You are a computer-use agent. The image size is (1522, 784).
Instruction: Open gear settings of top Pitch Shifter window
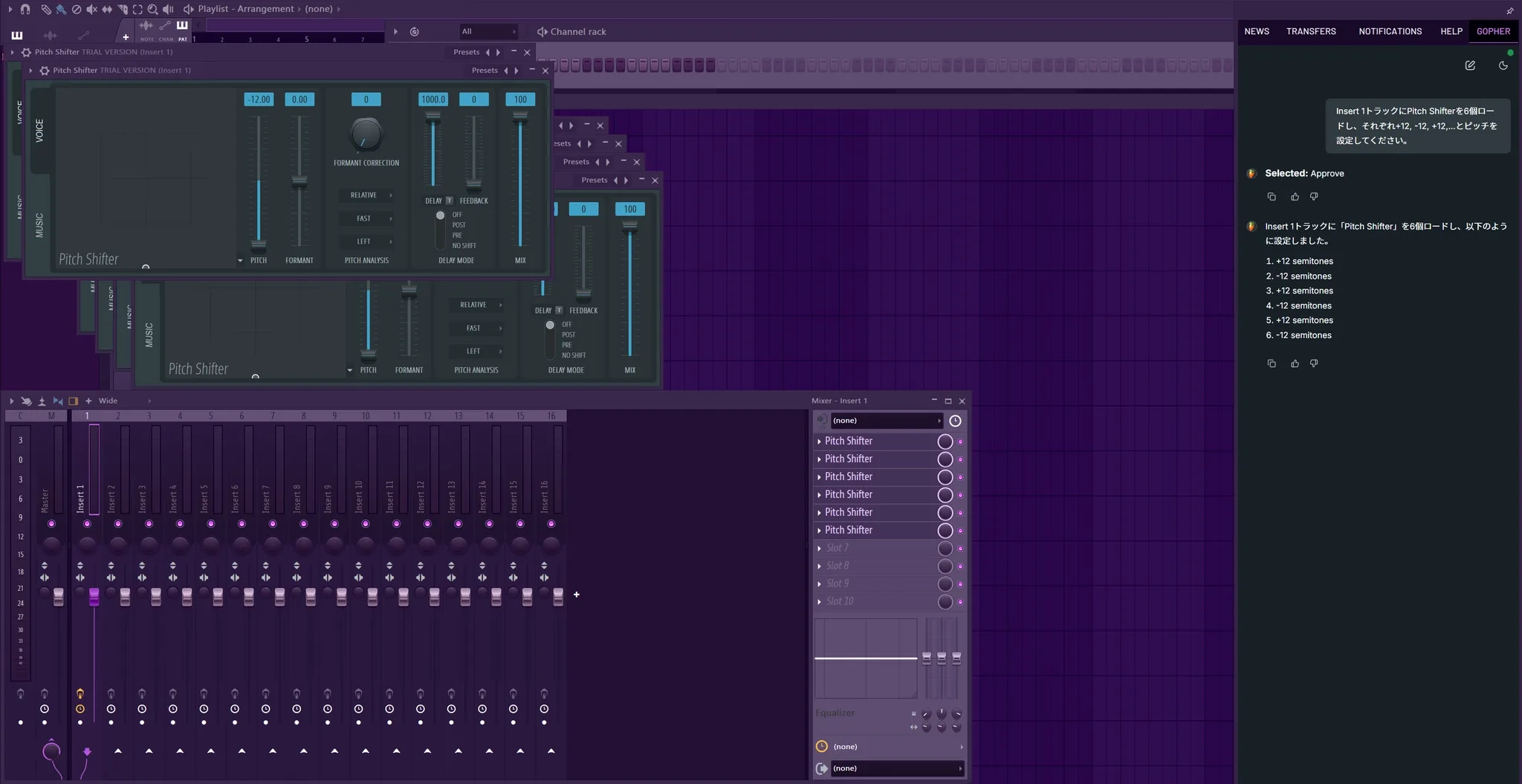click(26, 52)
